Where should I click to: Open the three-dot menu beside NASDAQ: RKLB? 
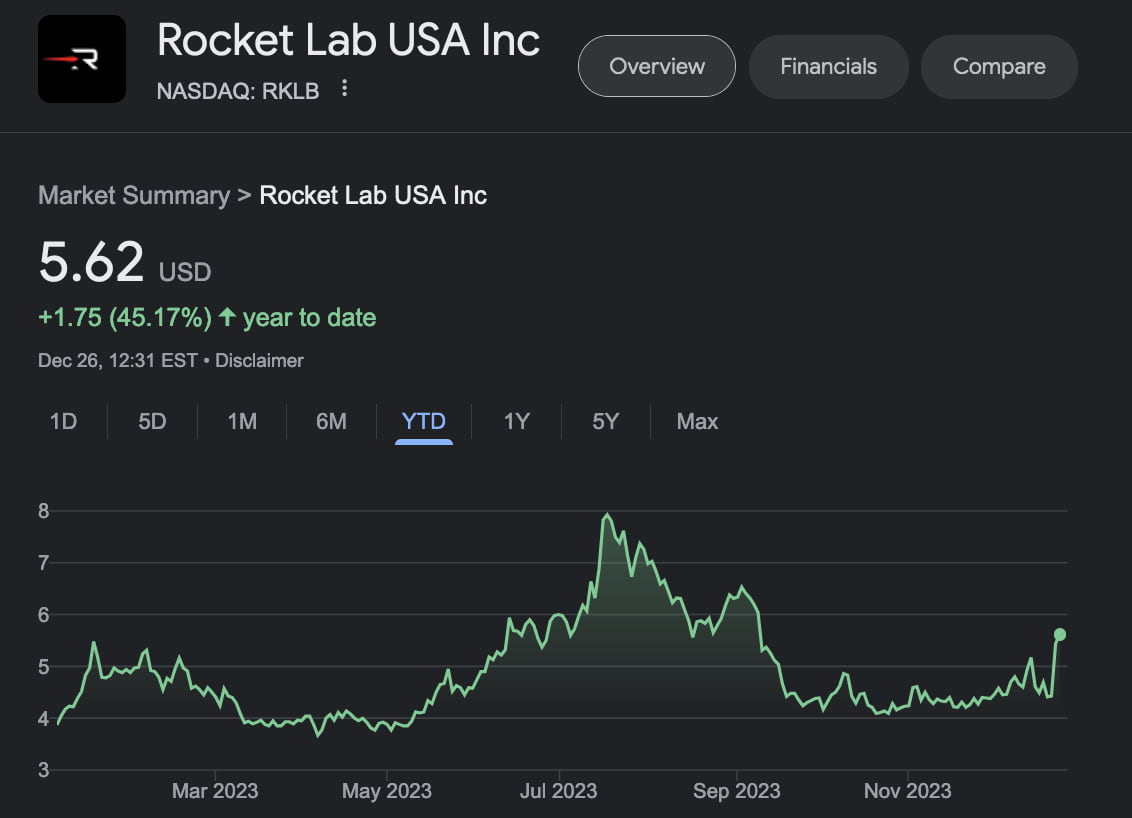tap(344, 89)
